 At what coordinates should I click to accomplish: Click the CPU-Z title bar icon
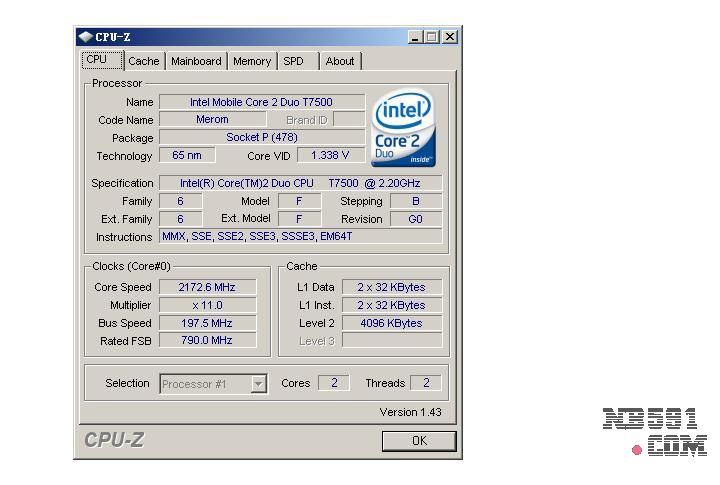[x=85, y=37]
